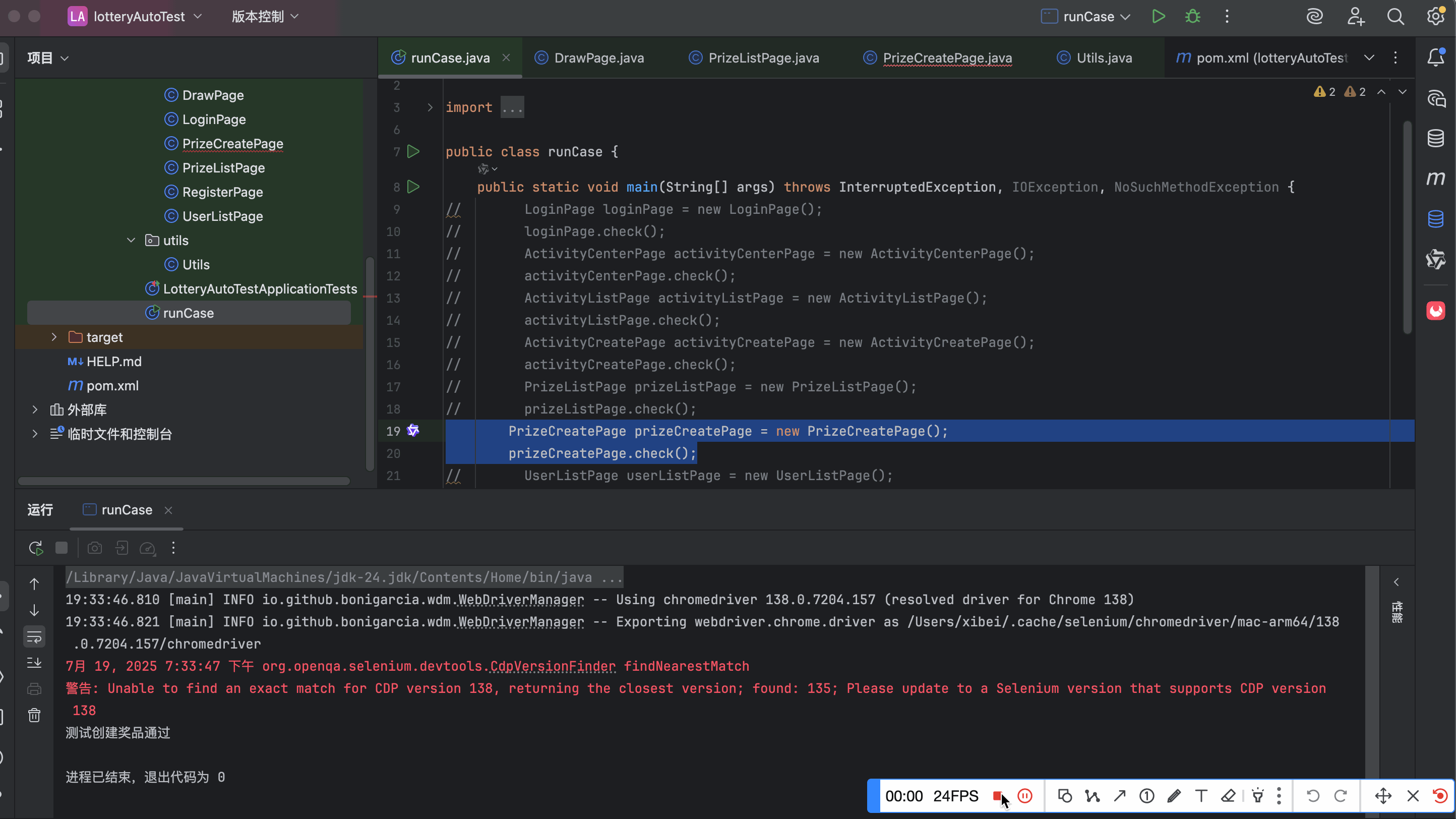Click the editor vertical scrollbar
Viewport: 1456px width, 819px height.
point(1408,227)
